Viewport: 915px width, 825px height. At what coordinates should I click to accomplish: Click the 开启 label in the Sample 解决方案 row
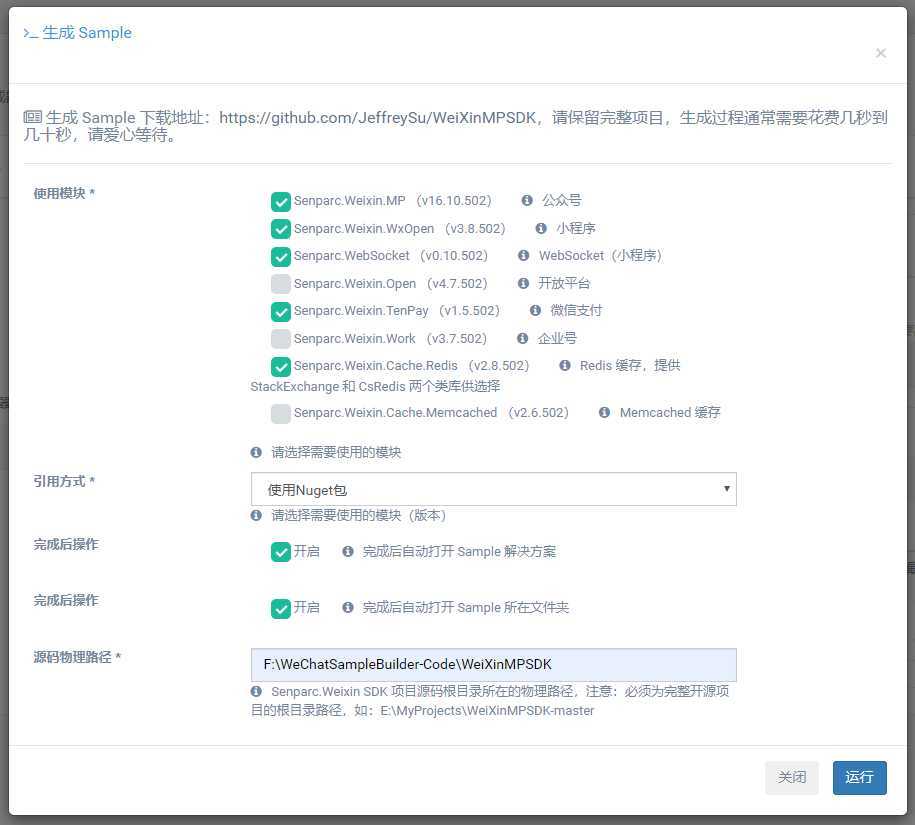[306, 551]
